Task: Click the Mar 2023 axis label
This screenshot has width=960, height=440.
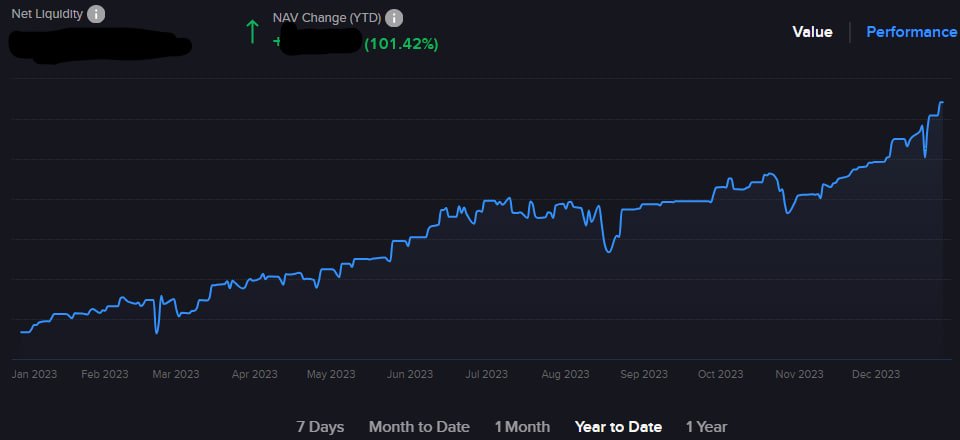Action: pyautogui.click(x=176, y=374)
